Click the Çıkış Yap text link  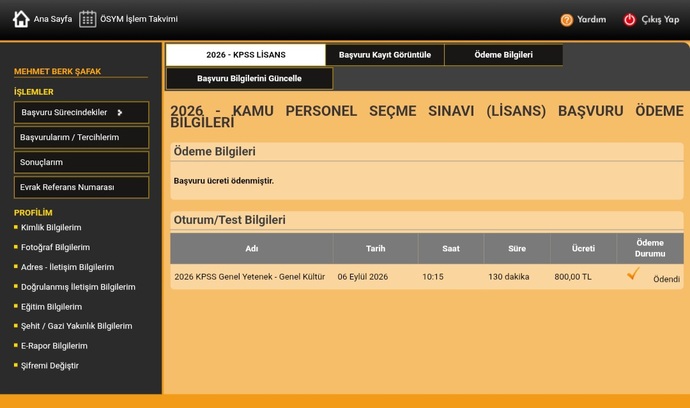pos(660,20)
